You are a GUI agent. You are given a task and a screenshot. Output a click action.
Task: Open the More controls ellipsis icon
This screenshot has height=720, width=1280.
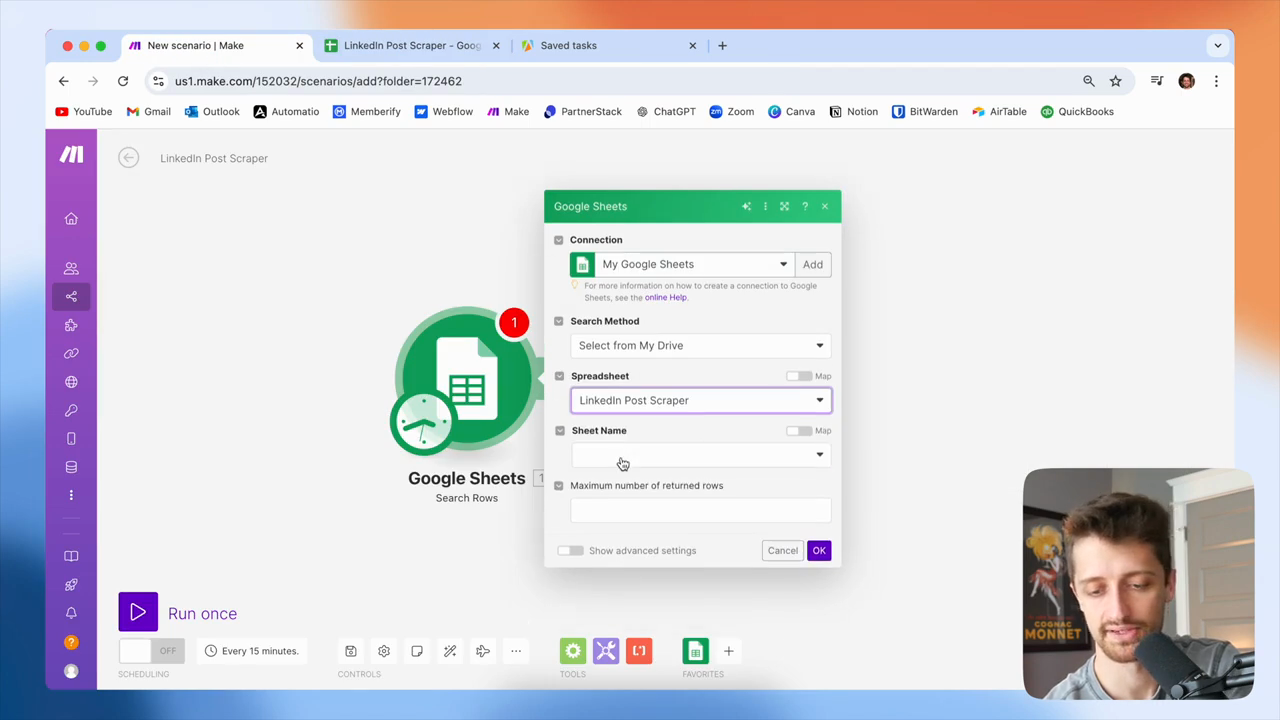point(516,651)
